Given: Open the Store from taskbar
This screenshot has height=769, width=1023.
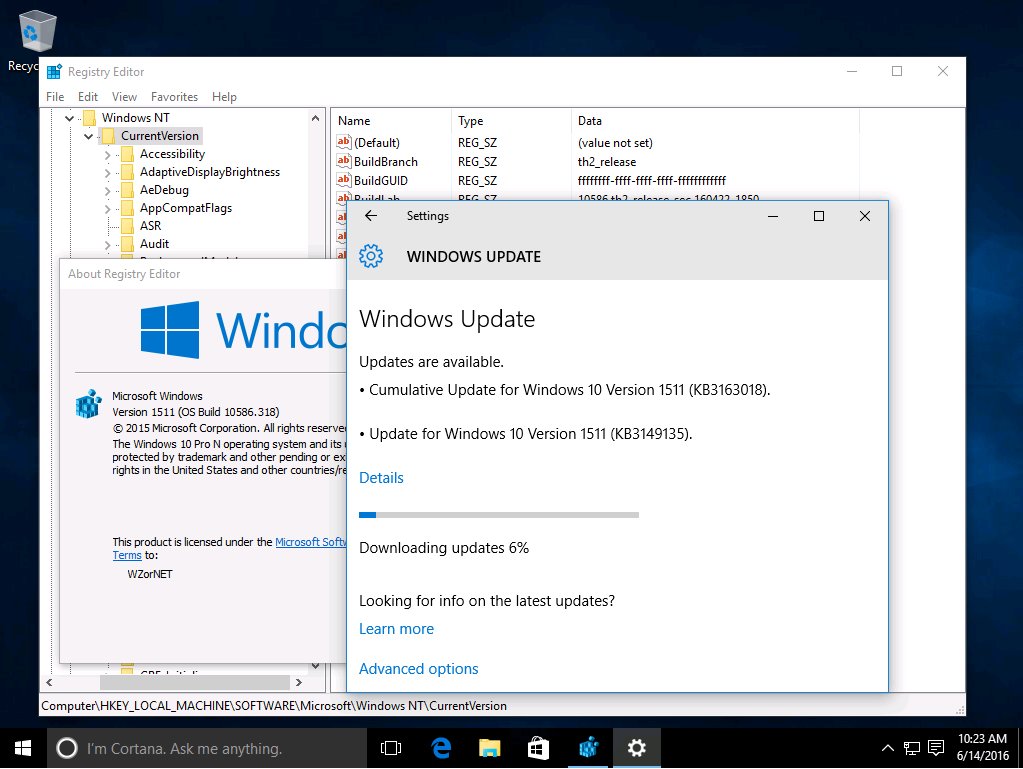Looking at the screenshot, I should [x=538, y=748].
